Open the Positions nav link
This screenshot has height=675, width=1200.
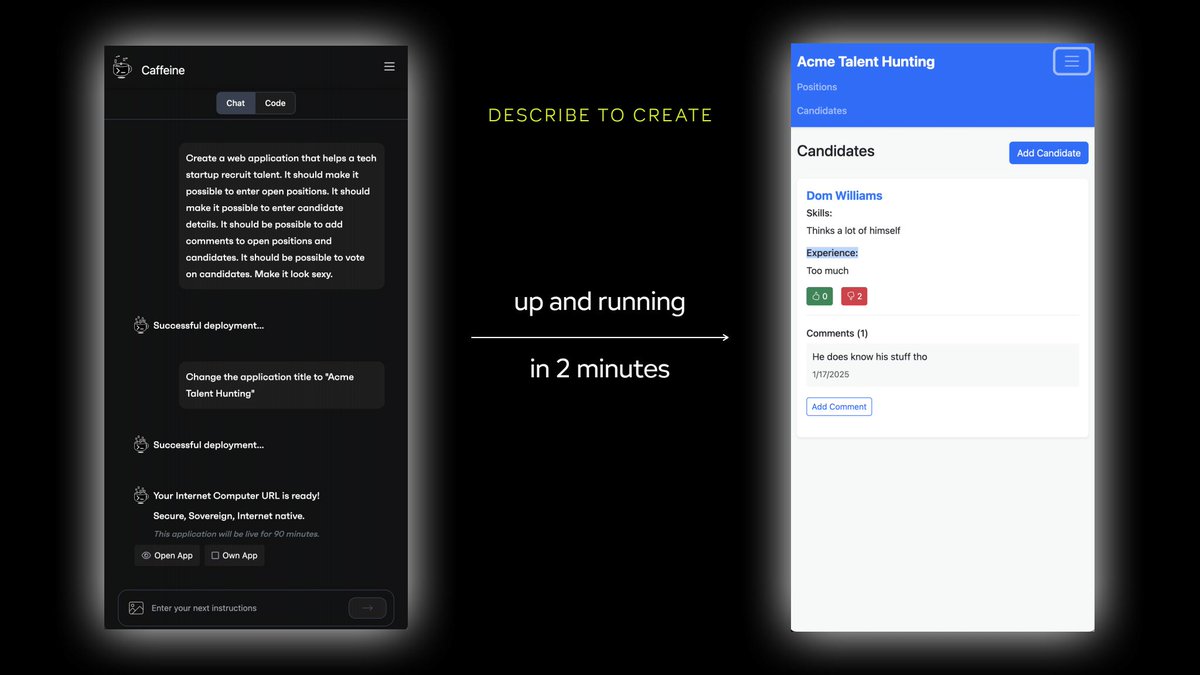point(817,87)
